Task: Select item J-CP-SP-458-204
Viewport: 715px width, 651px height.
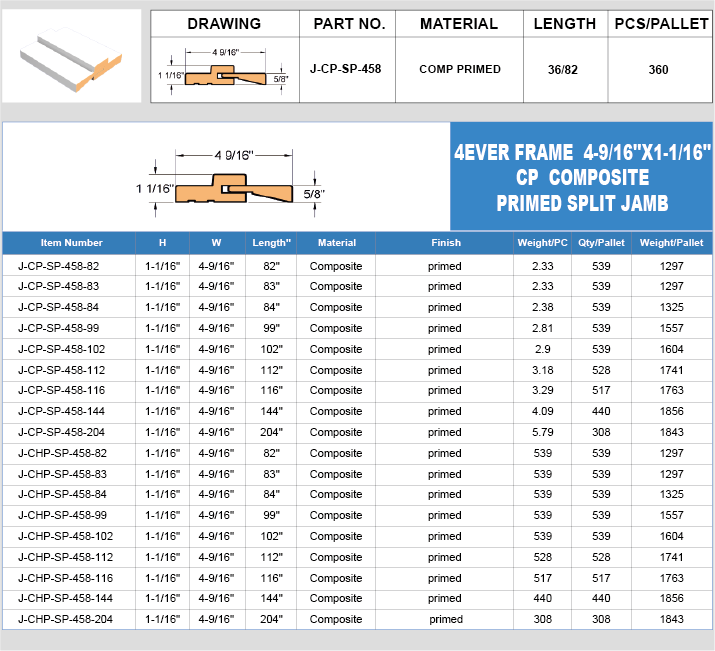Action: coord(62,432)
